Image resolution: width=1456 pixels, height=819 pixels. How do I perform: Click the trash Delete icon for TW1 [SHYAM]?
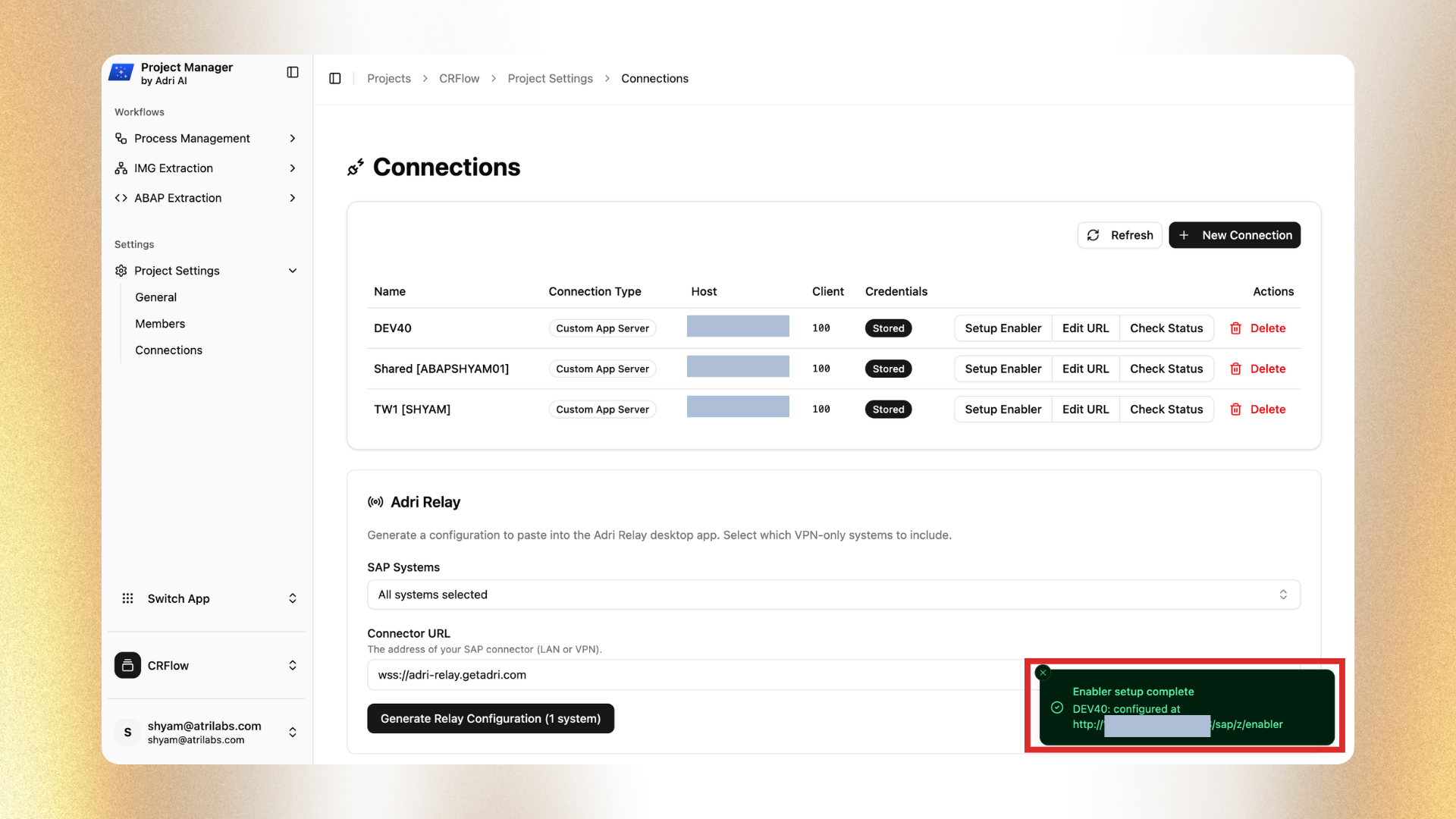coord(1235,409)
